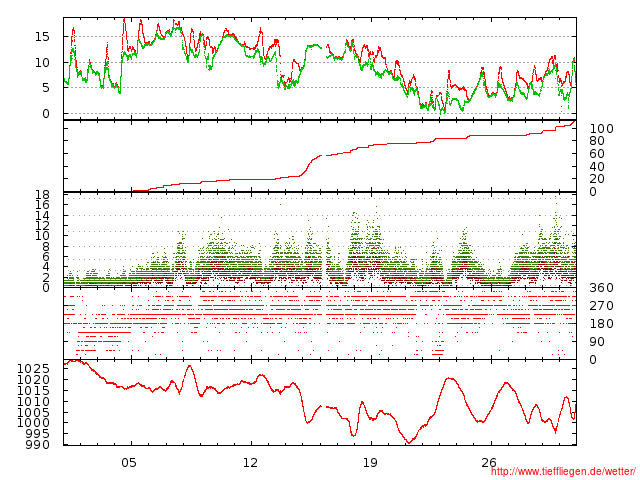The image size is (640, 480).
Task: Click the "05" date label on x-axis
Action: coord(129,463)
